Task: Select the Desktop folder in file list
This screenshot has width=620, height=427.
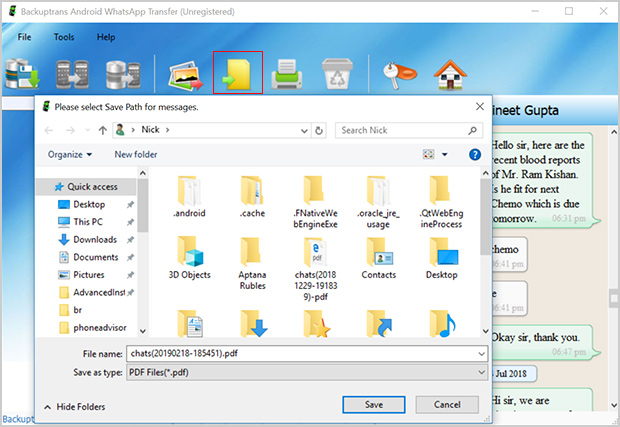Action: [442, 258]
